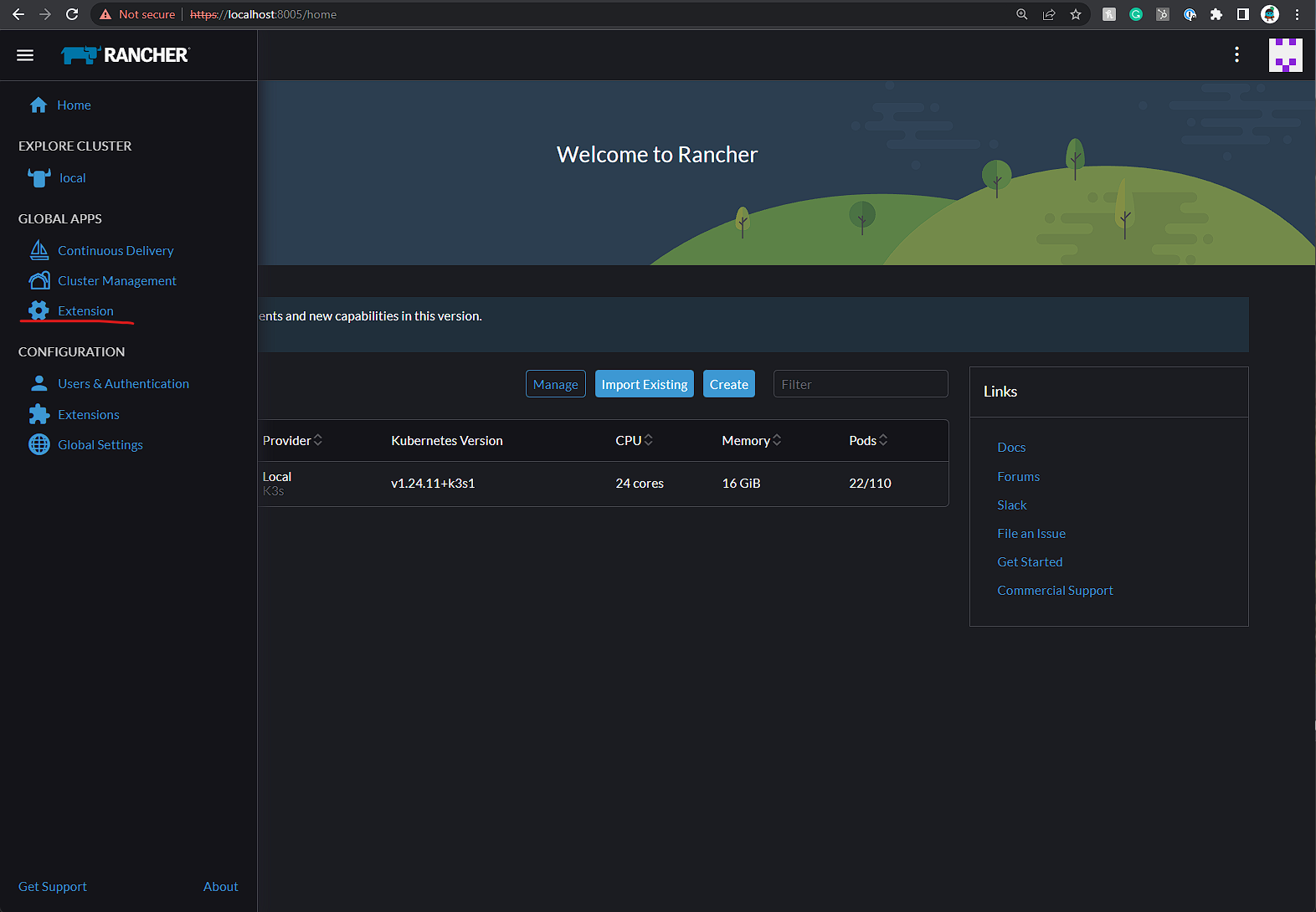The width and height of the screenshot is (1316, 912).
Task: Click the Not secure warning icon
Action: point(105,14)
